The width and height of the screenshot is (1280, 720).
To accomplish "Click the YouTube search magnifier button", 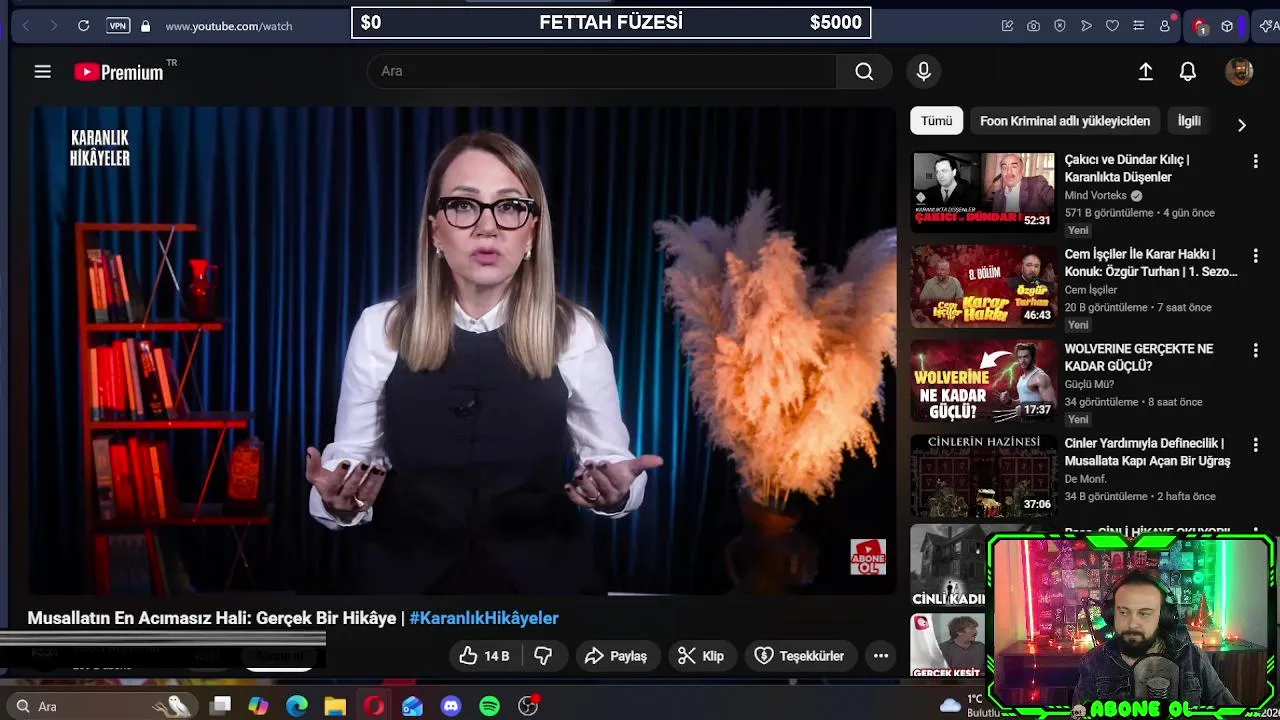I will pos(864,71).
